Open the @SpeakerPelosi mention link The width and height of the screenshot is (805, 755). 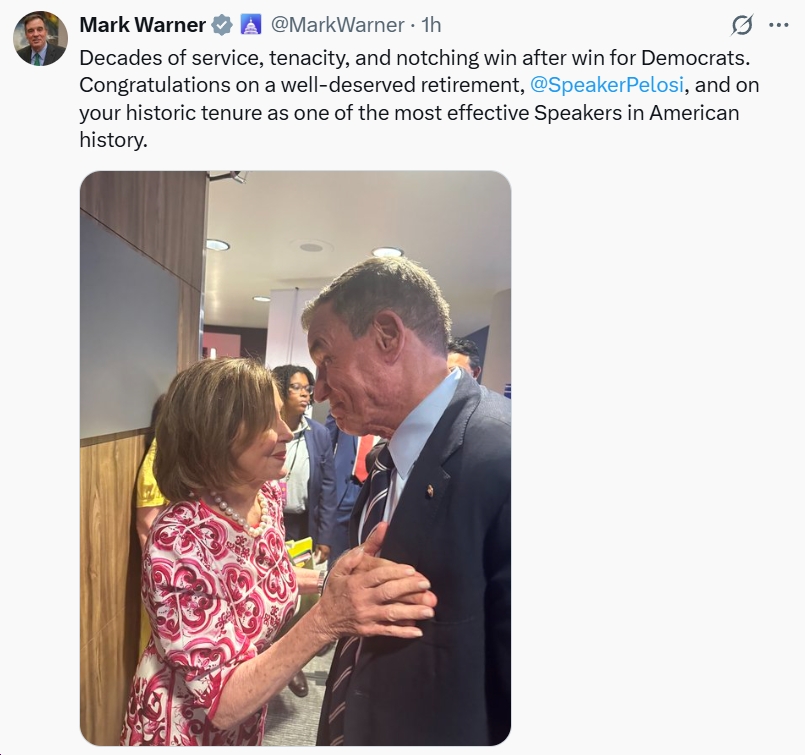pos(606,85)
